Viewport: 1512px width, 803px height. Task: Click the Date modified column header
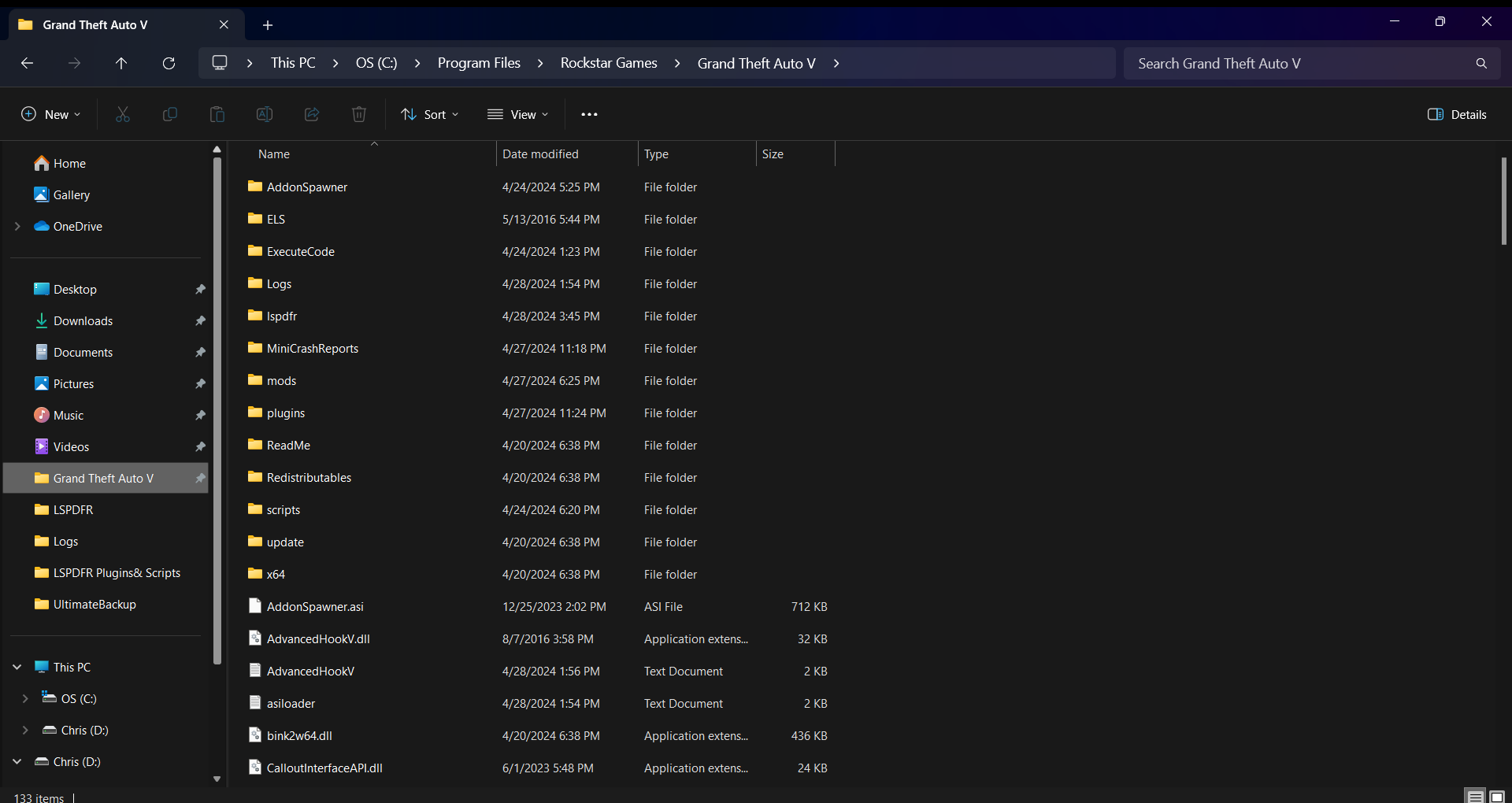point(541,154)
